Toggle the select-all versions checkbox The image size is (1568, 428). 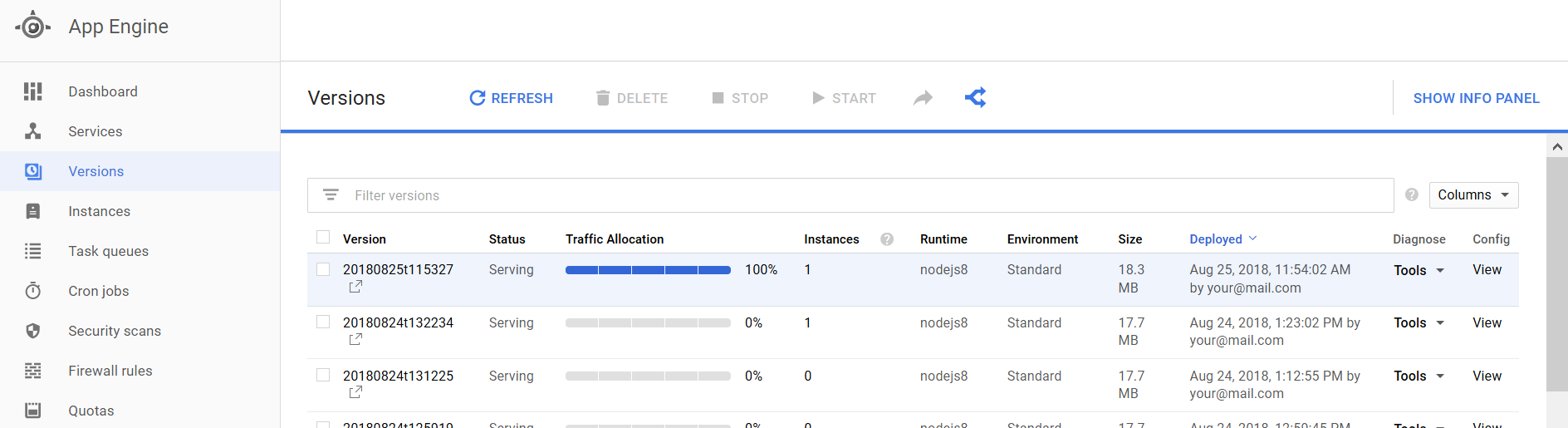pos(323,238)
